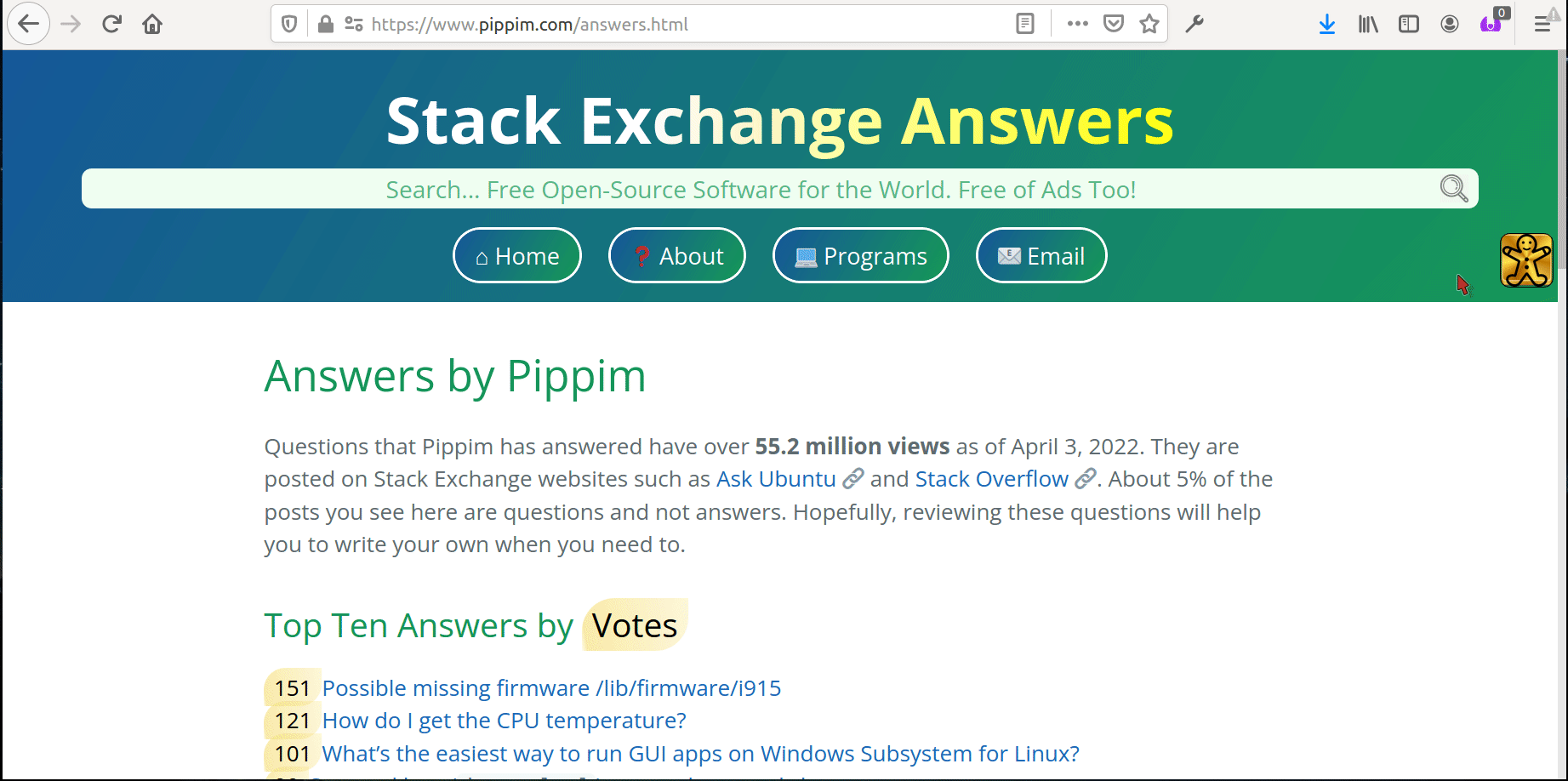
Task: Open the easiest way to run GUI apps answer
Action: click(700, 754)
